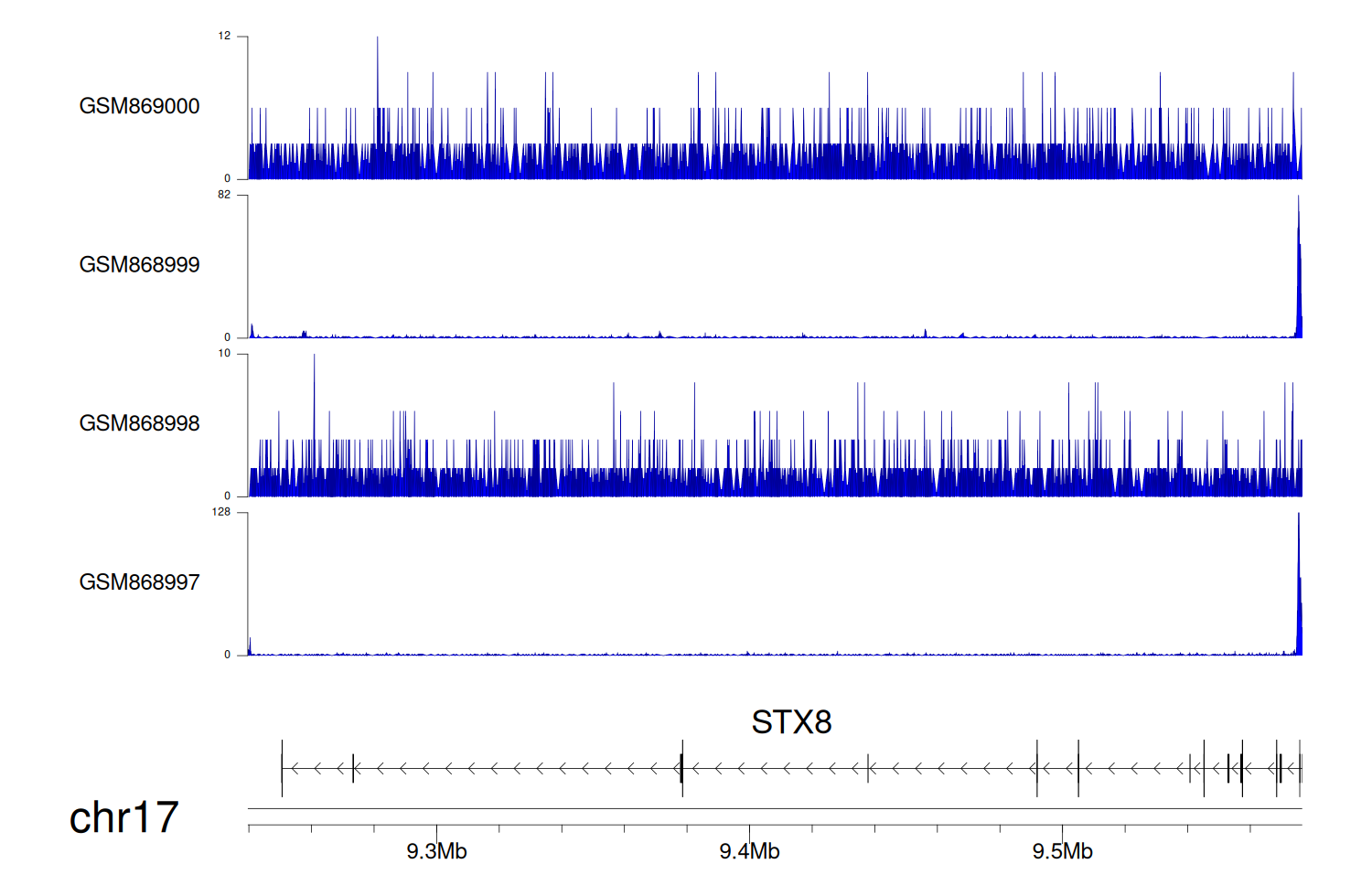The image size is (1372, 896).
Task: Click the y-axis maximum value 128
Action: coord(221,512)
